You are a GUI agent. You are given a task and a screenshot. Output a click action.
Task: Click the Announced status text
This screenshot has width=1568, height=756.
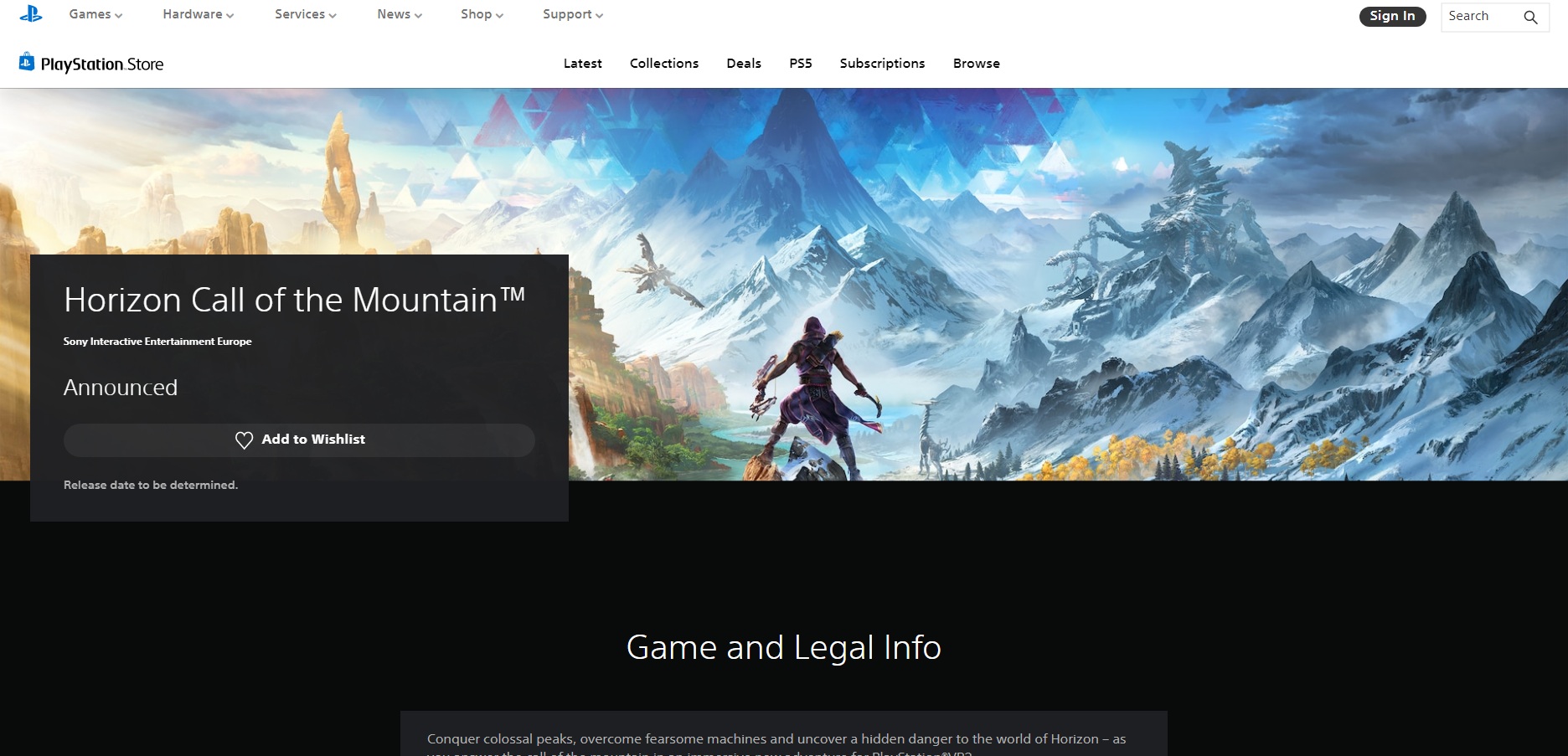[121, 388]
